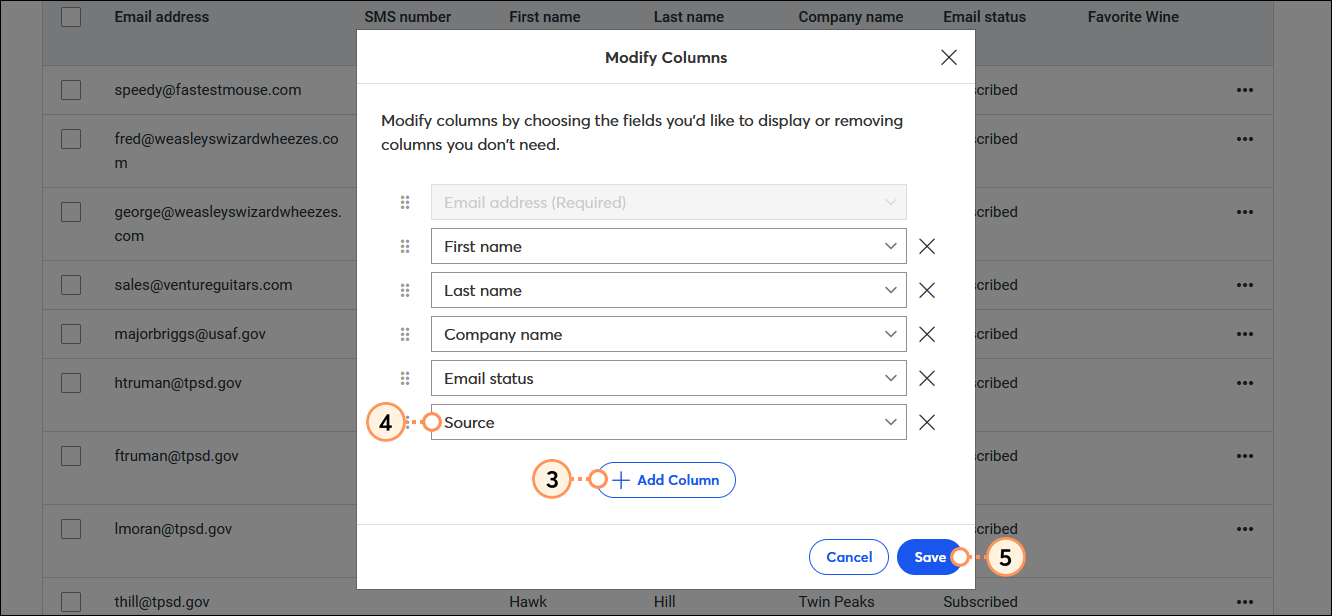Open the "Email status" dropdown
Screen dimensions: 1332x616
[890, 378]
